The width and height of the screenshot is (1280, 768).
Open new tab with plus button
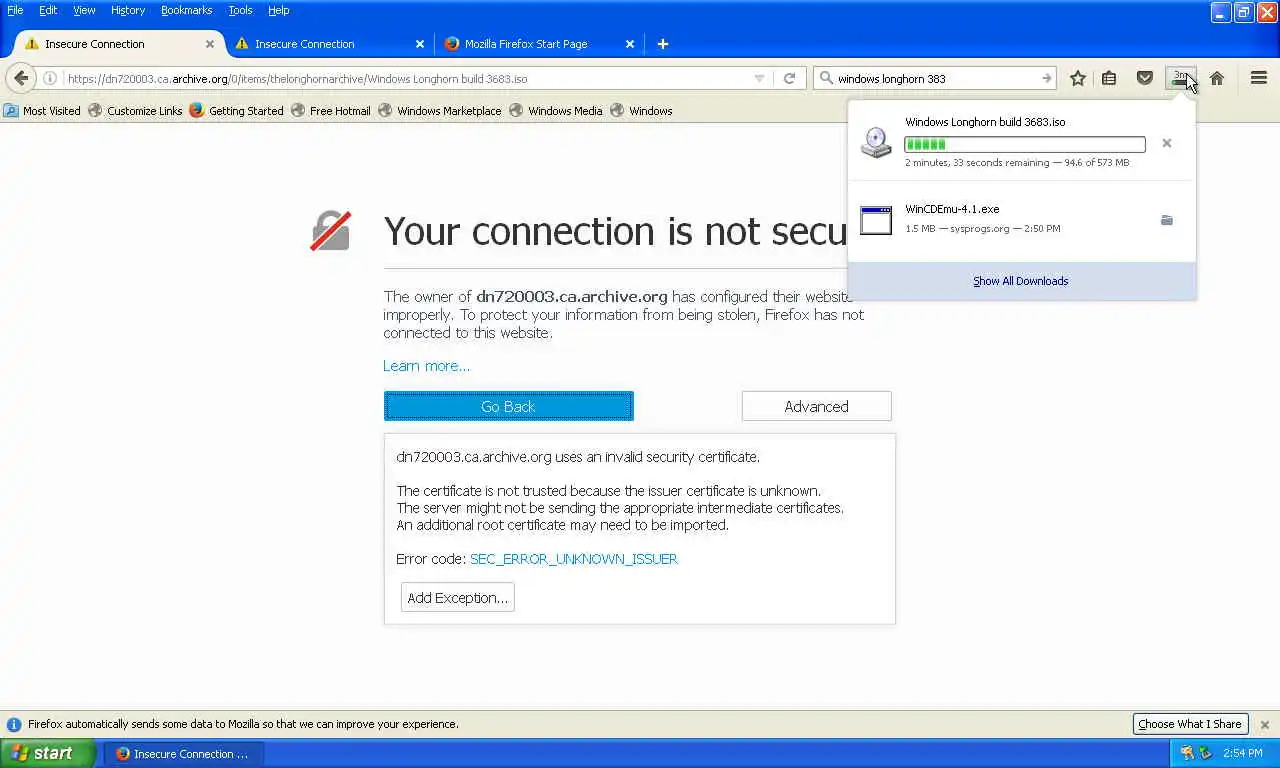(x=662, y=44)
